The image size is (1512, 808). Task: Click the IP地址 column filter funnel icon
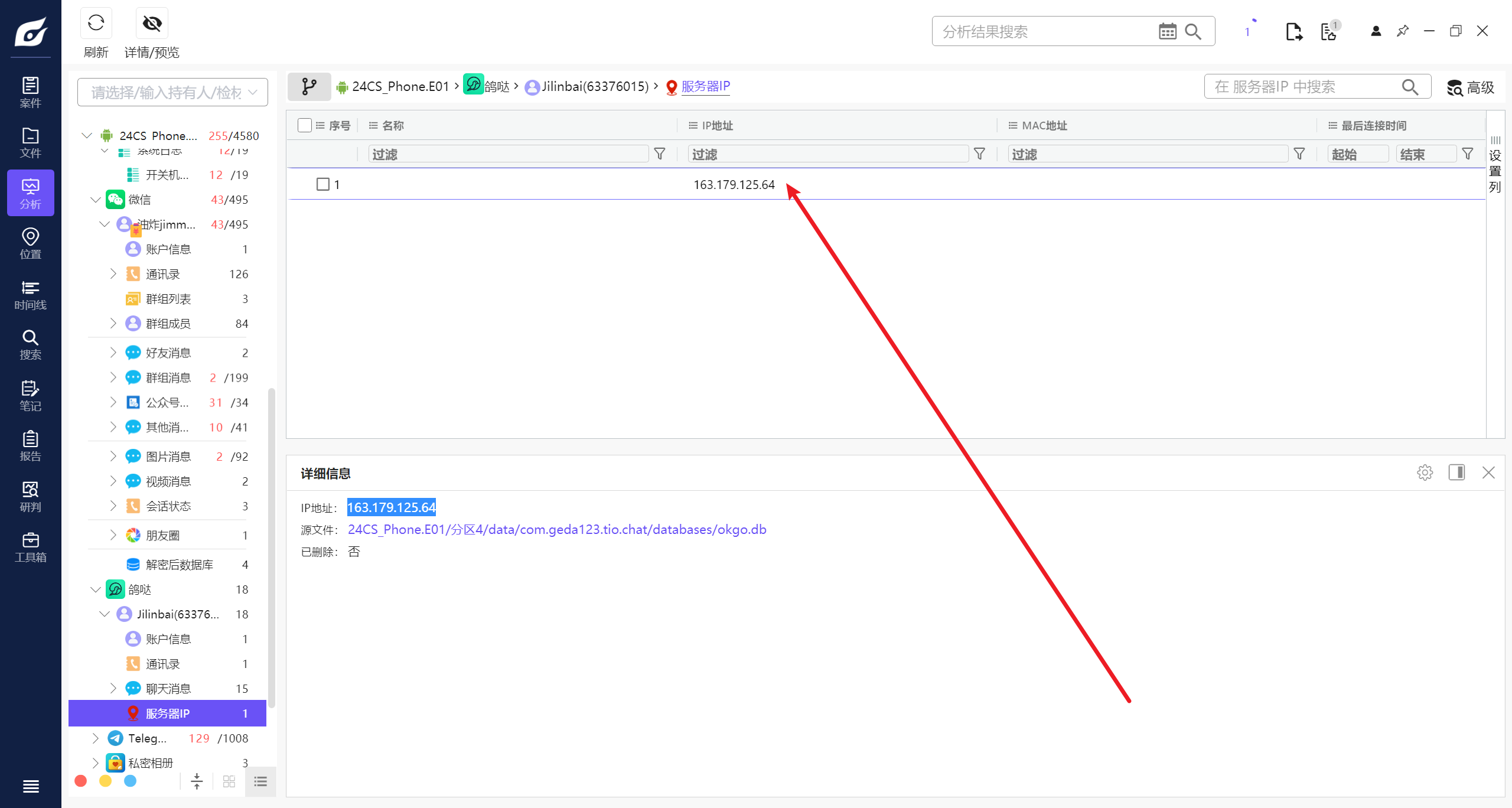(979, 154)
